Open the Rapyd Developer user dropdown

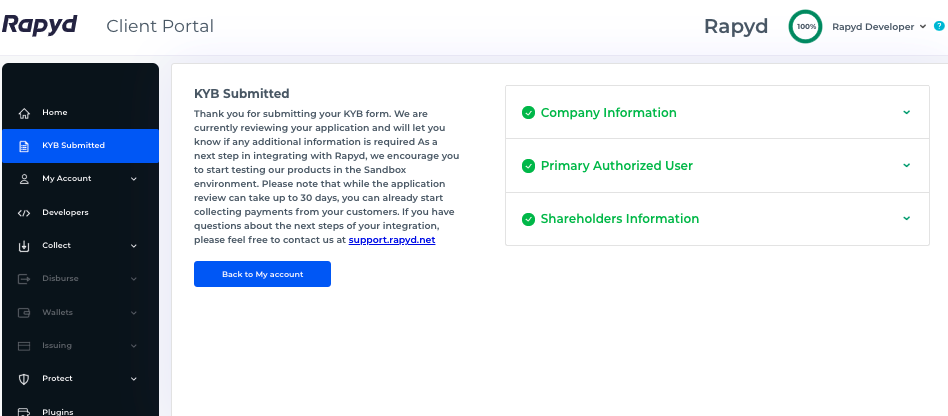878,27
